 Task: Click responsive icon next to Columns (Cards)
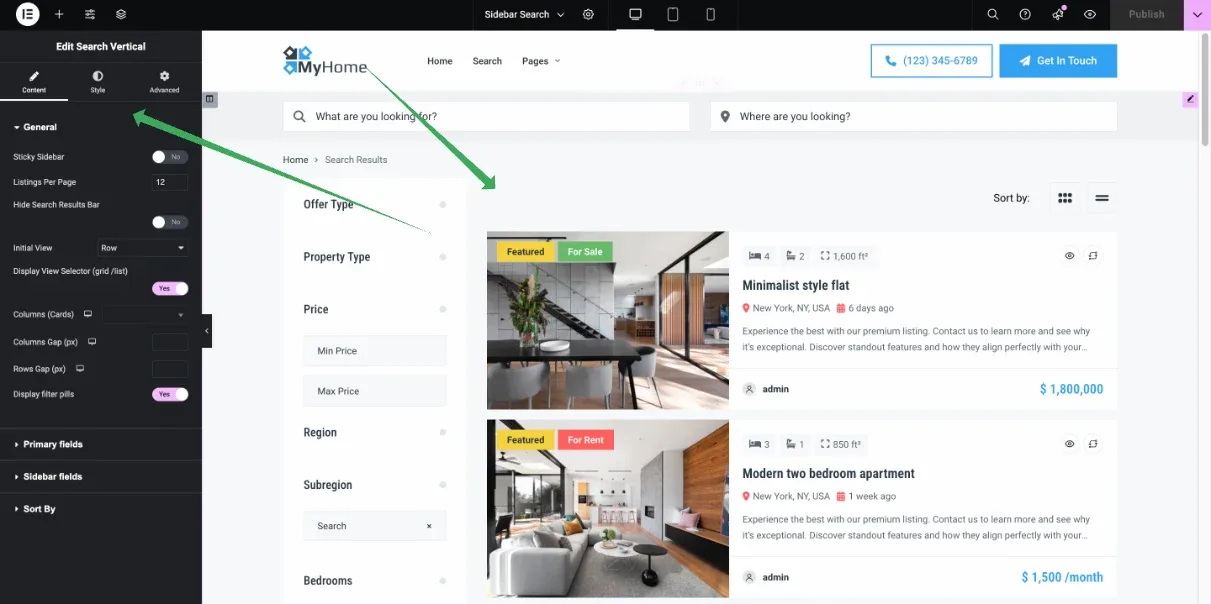[88, 314]
